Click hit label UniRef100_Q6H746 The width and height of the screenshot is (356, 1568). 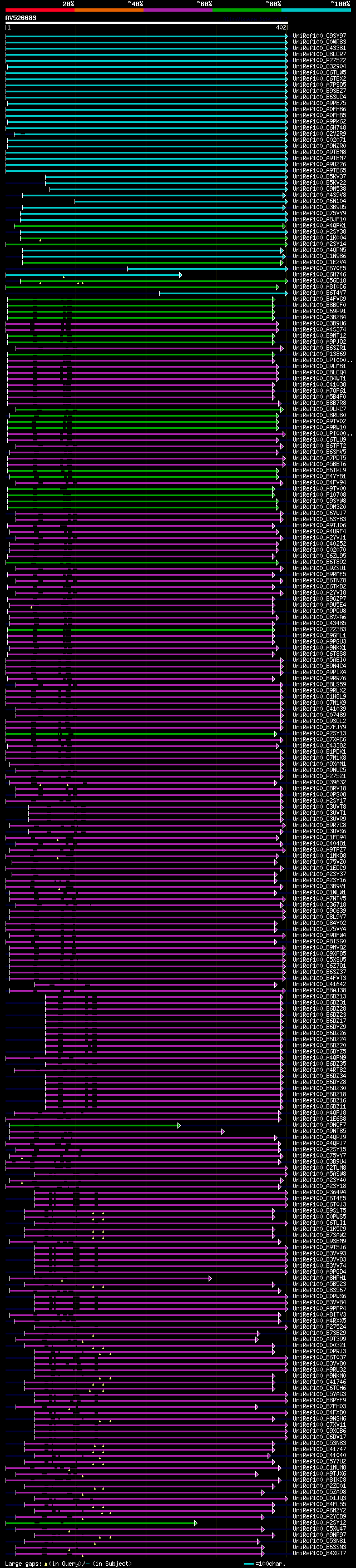click(x=319, y=275)
